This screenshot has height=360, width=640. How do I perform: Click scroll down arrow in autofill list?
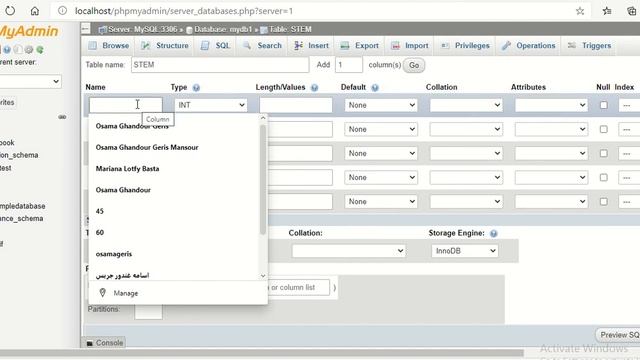tap(263, 276)
